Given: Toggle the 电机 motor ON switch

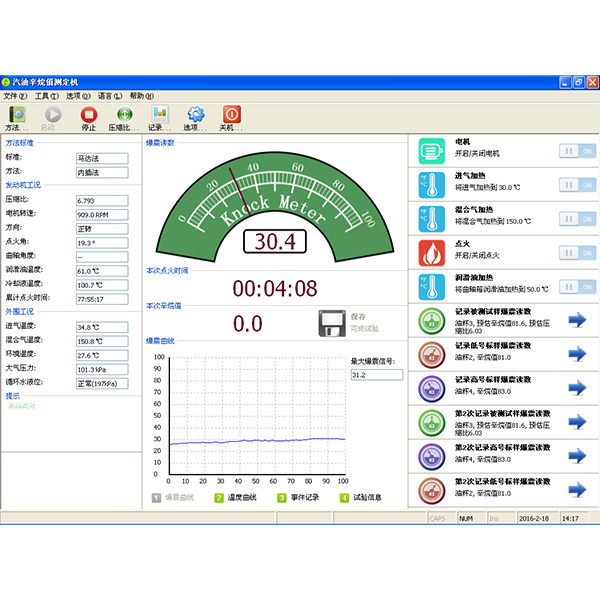Looking at the screenshot, I should (577, 151).
